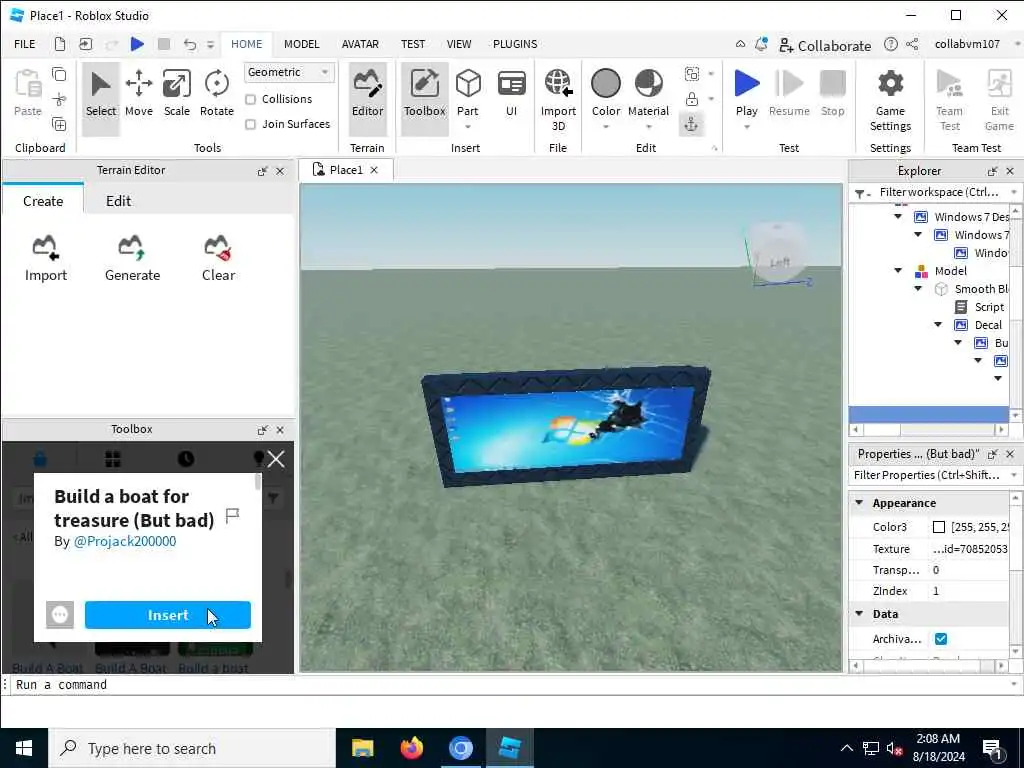Click the help question mark icon
The width and height of the screenshot is (1024, 768).
891,44
